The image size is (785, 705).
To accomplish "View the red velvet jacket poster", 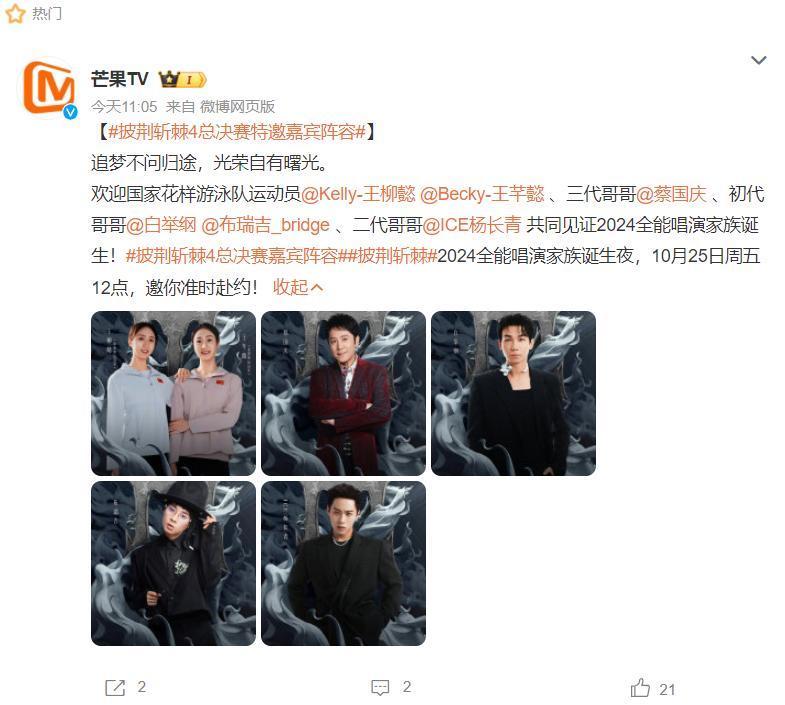I will click(343, 393).
